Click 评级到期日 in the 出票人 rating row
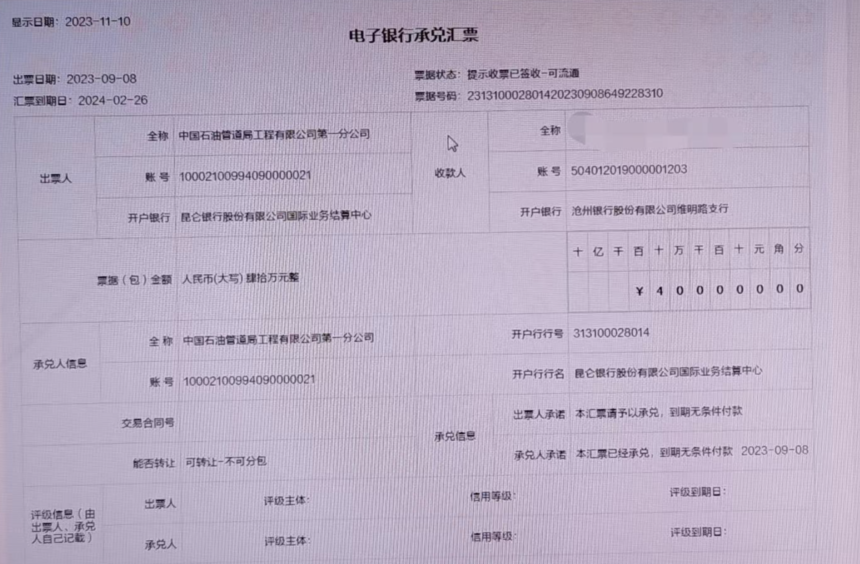The height and width of the screenshot is (564, 860). pyautogui.click(x=698, y=492)
